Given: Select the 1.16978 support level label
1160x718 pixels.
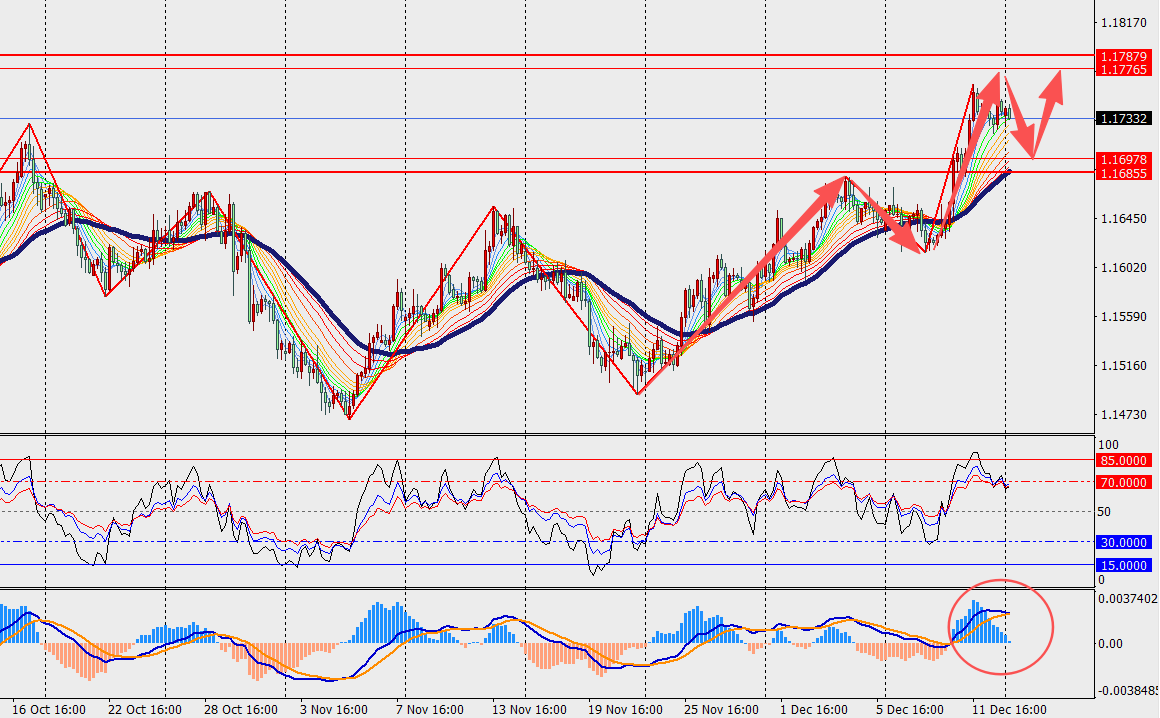Looking at the screenshot, I should coord(1122,159).
